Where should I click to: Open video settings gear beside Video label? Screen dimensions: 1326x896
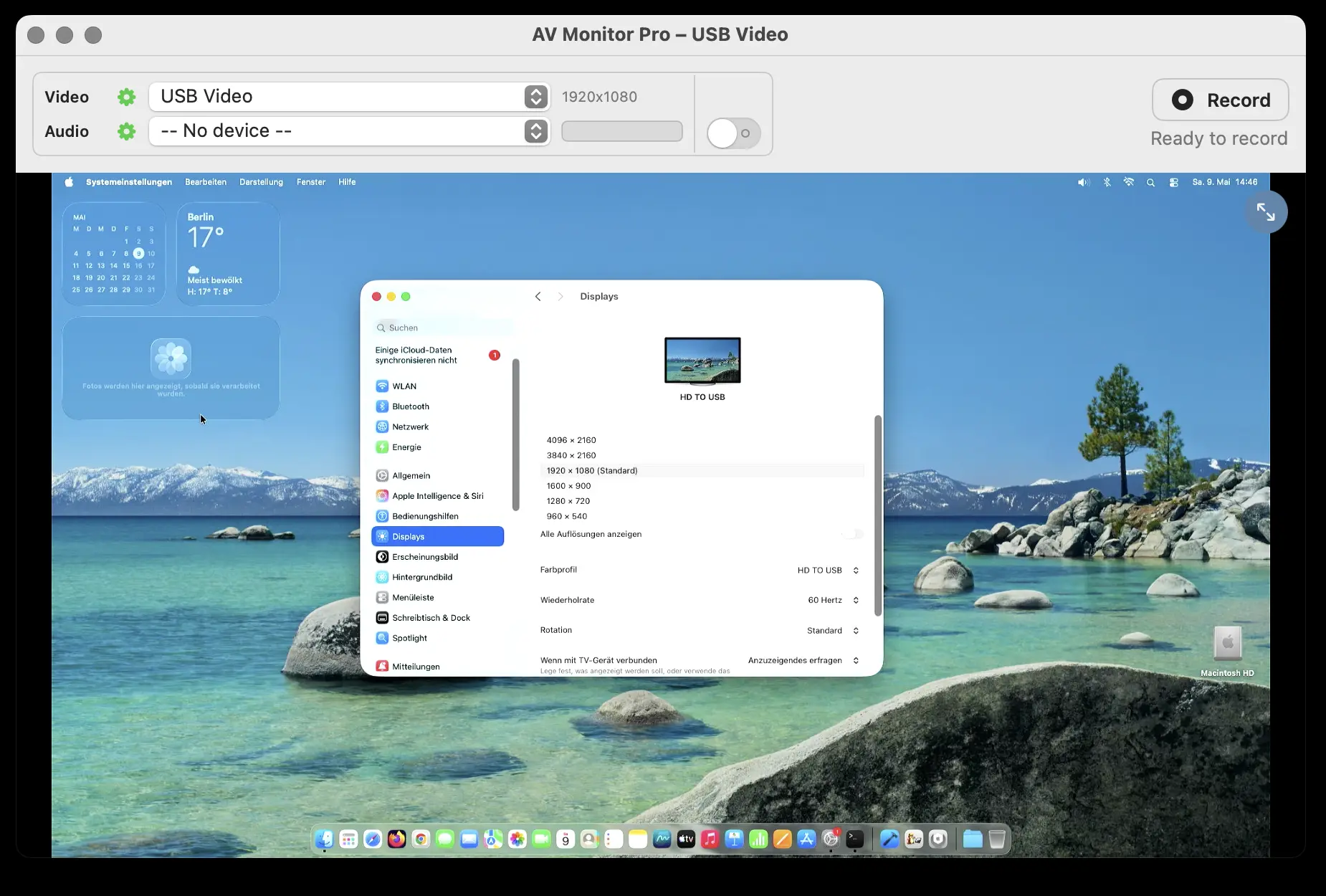coord(127,97)
